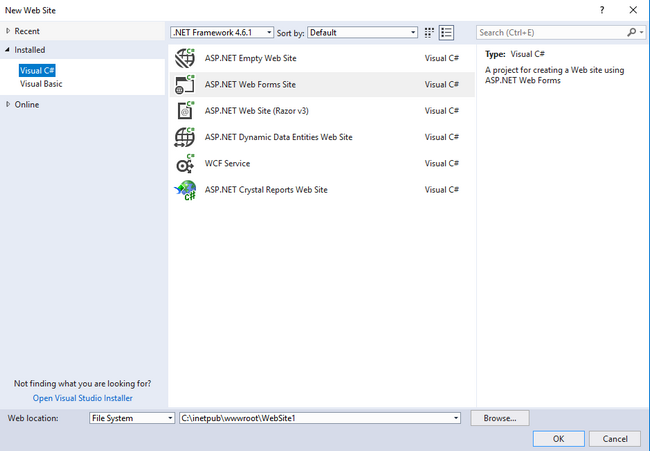
Task: Open the .NET Framework version dropdown
Action: tap(269, 32)
